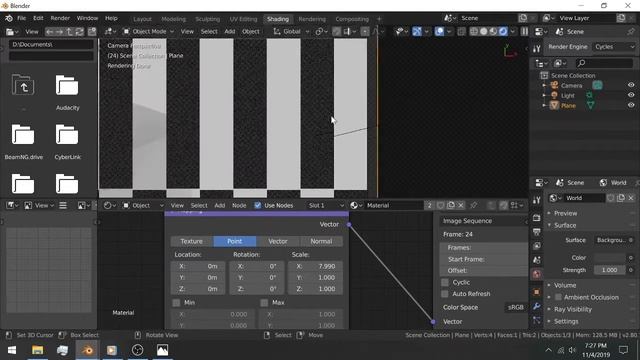Open the parent folder thumbnail

tap(23, 85)
